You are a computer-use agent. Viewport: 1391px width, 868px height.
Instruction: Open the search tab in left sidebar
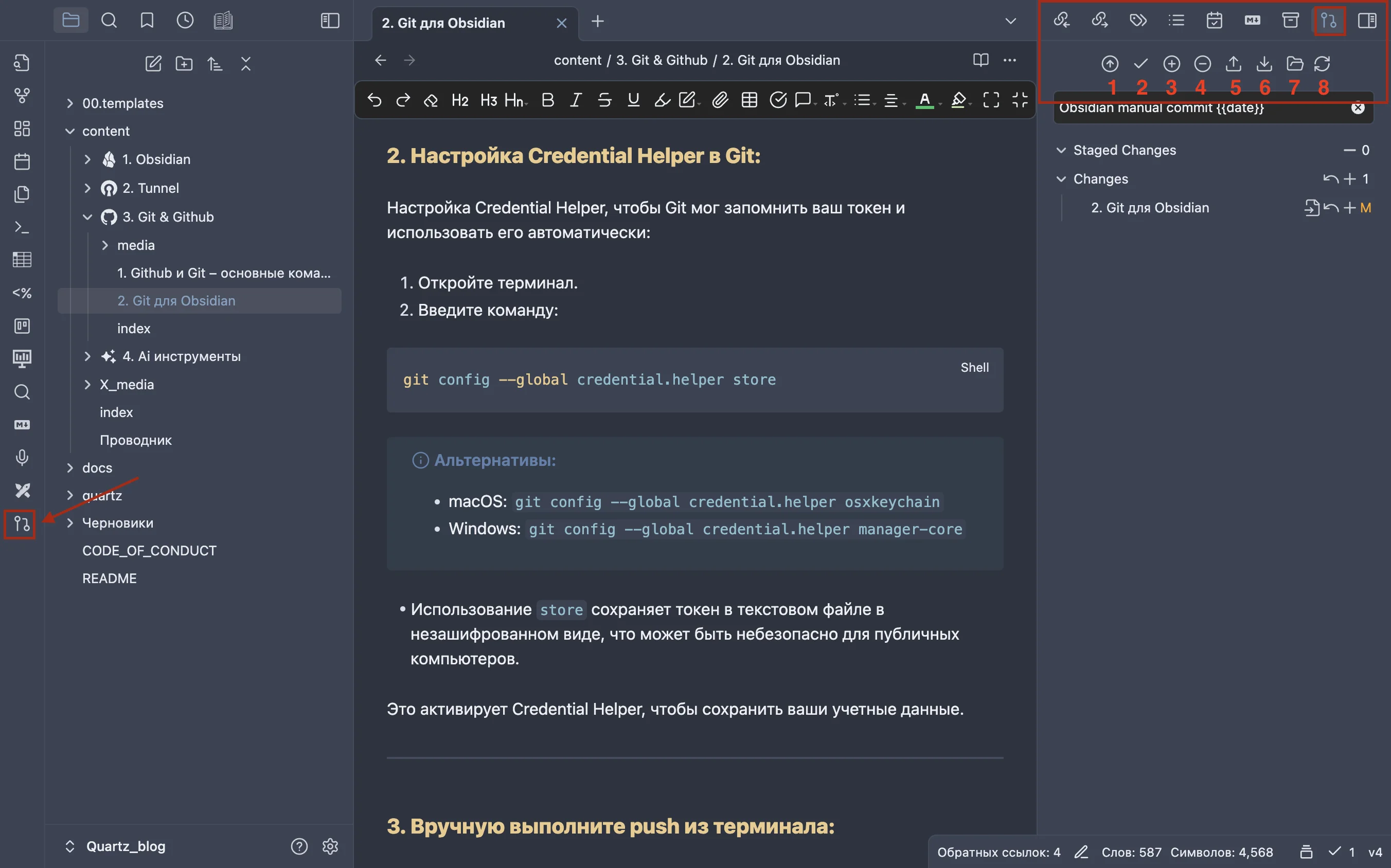(109, 21)
